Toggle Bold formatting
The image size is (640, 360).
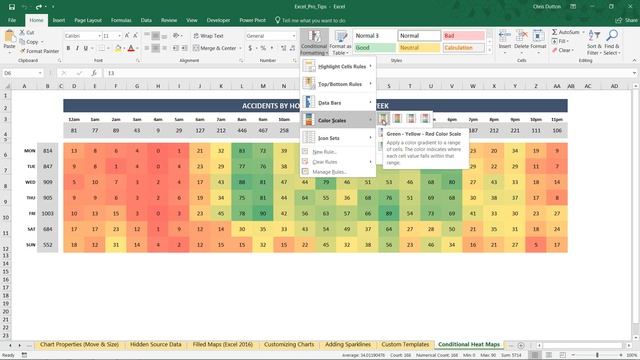(68, 48)
